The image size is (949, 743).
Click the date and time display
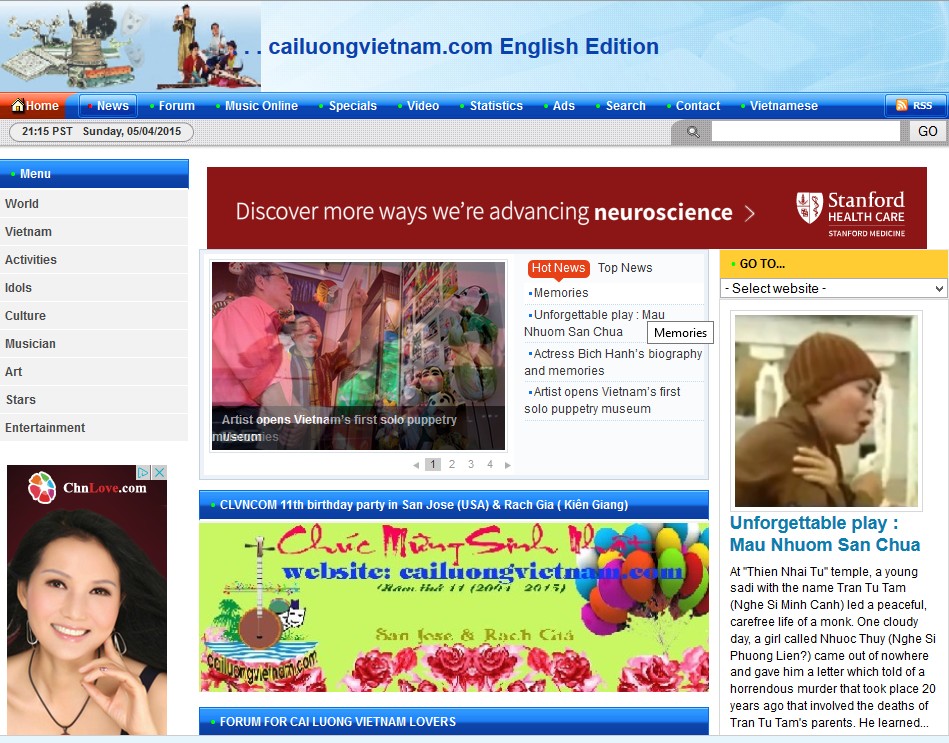pyautogui.click(x=102, y=131)
